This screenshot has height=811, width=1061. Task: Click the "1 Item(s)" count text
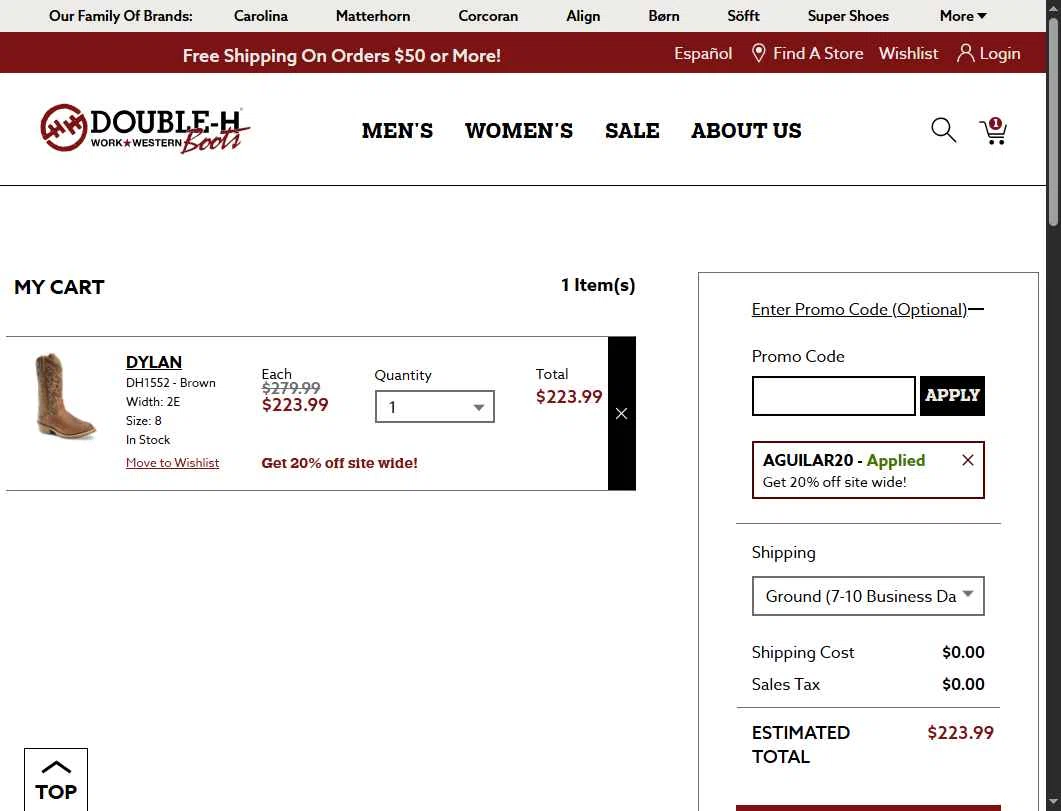598,285
